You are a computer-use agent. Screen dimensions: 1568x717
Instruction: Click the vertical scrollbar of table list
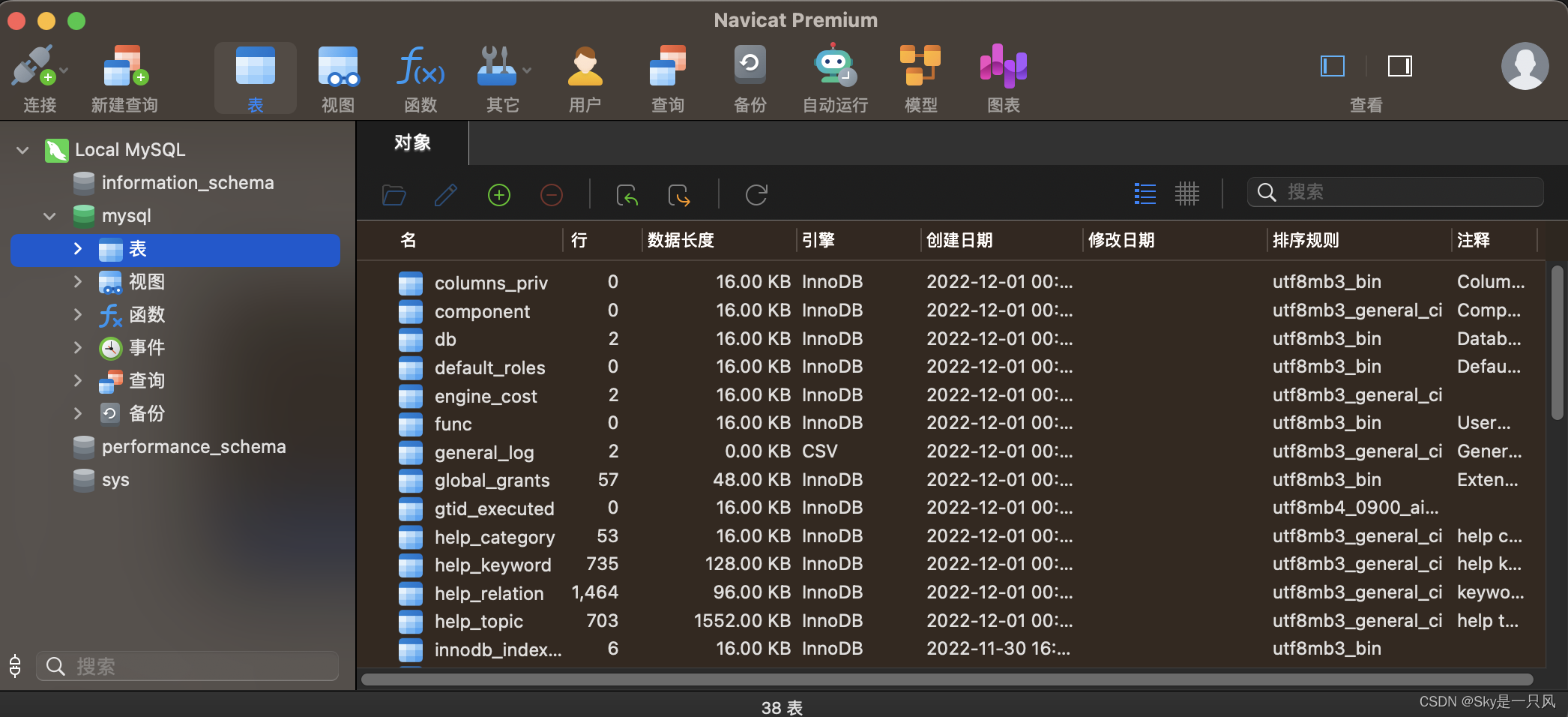[1557, 342]
